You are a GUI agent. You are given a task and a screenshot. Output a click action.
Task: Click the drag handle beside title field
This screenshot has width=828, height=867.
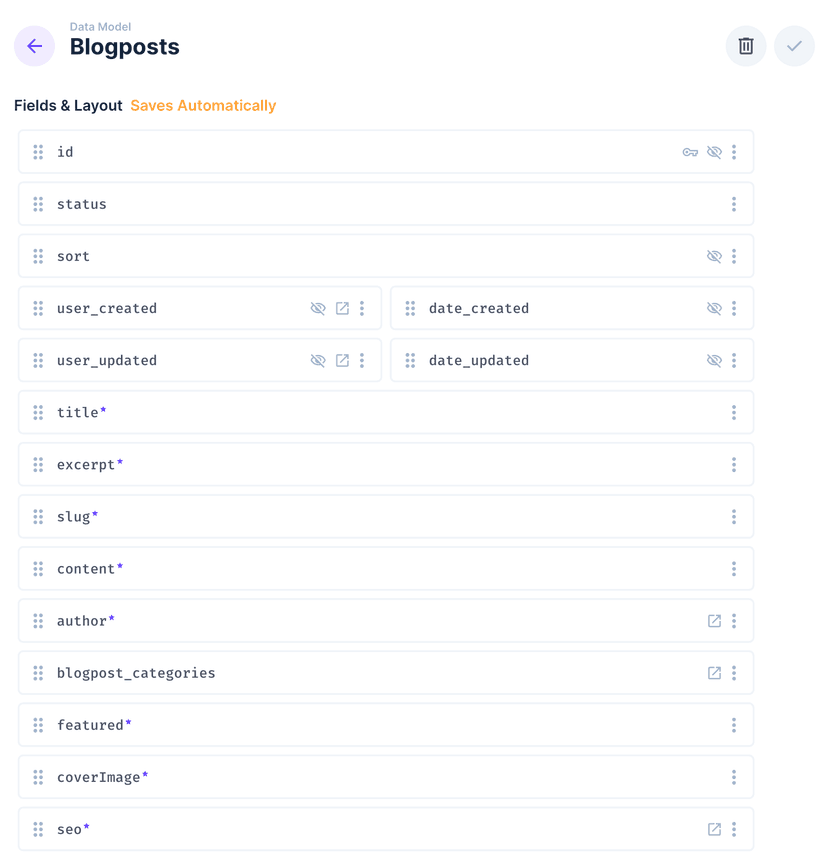coord(37,412)
